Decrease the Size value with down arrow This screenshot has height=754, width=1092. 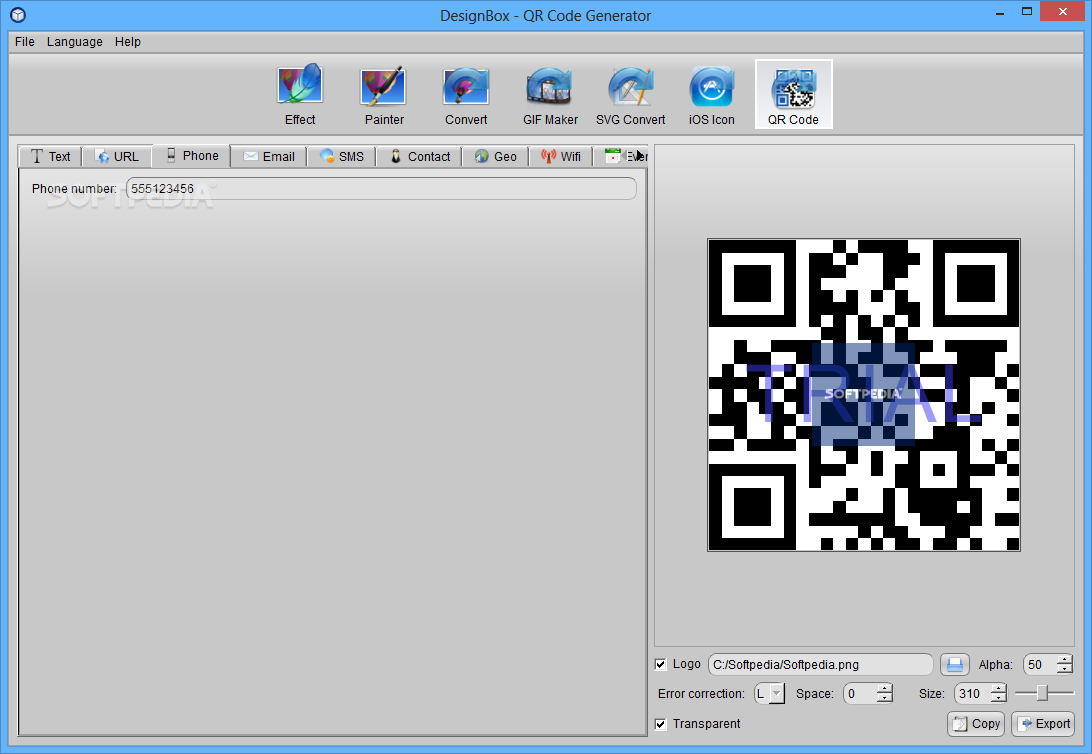click(999, 699)
